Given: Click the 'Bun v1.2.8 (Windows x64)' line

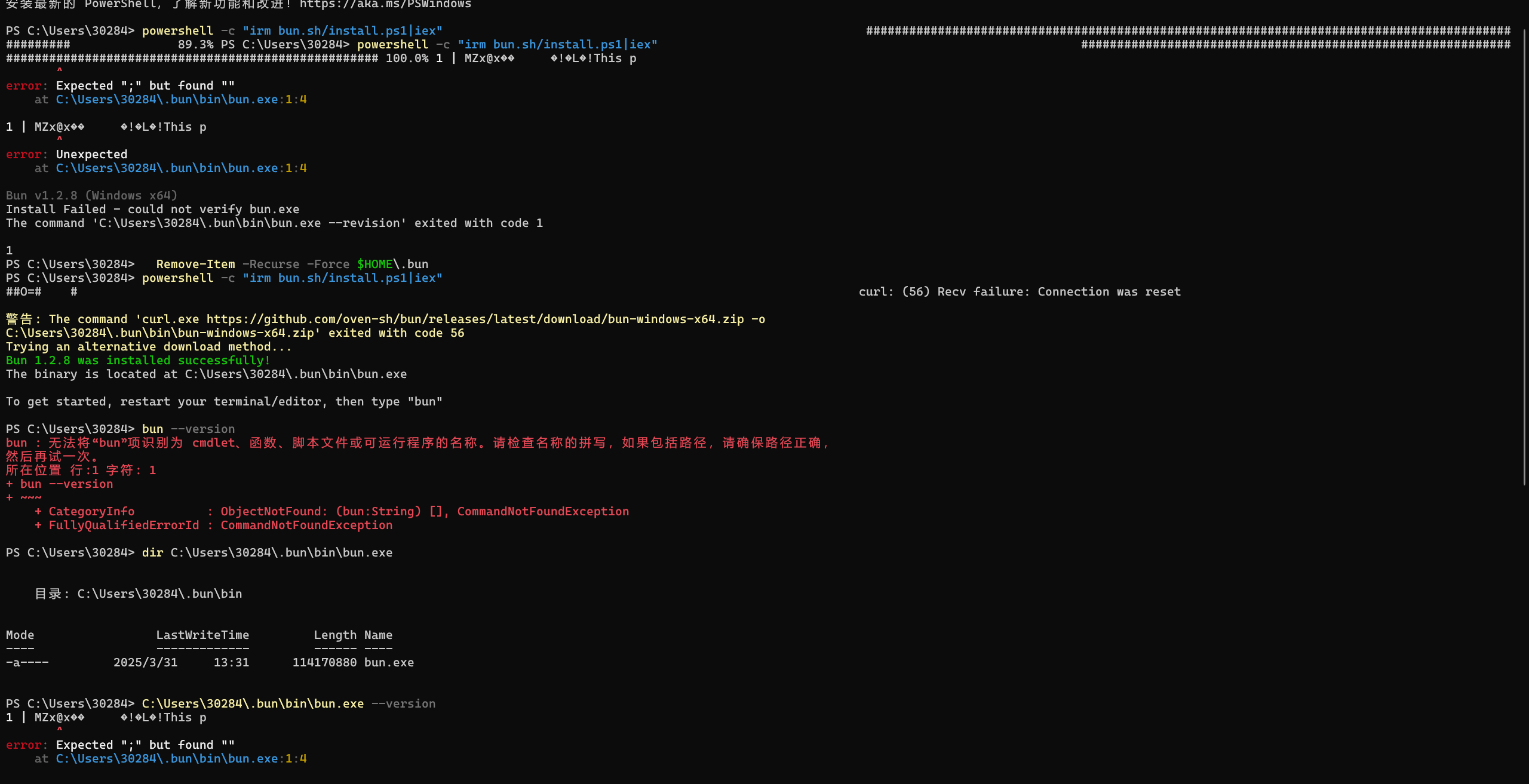Looking at the screenshot, I should [x=92, y=196].
